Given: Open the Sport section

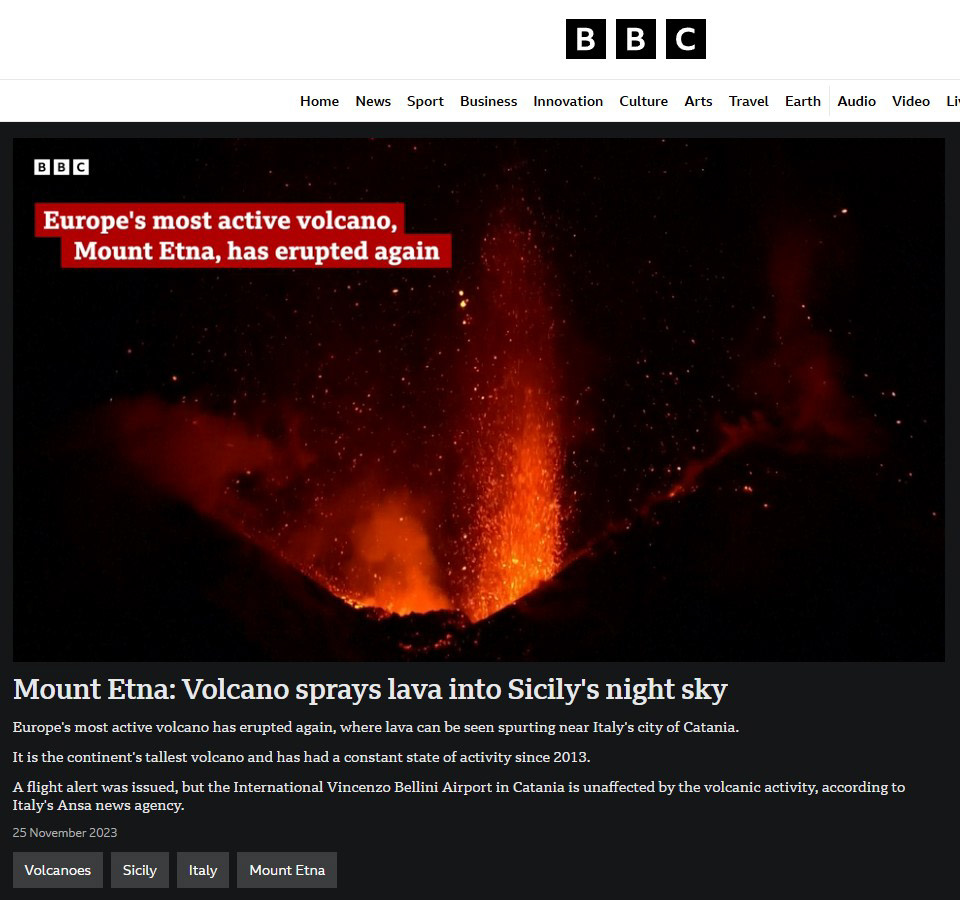Looking at the screenshot, I should (x=425, y=101).
